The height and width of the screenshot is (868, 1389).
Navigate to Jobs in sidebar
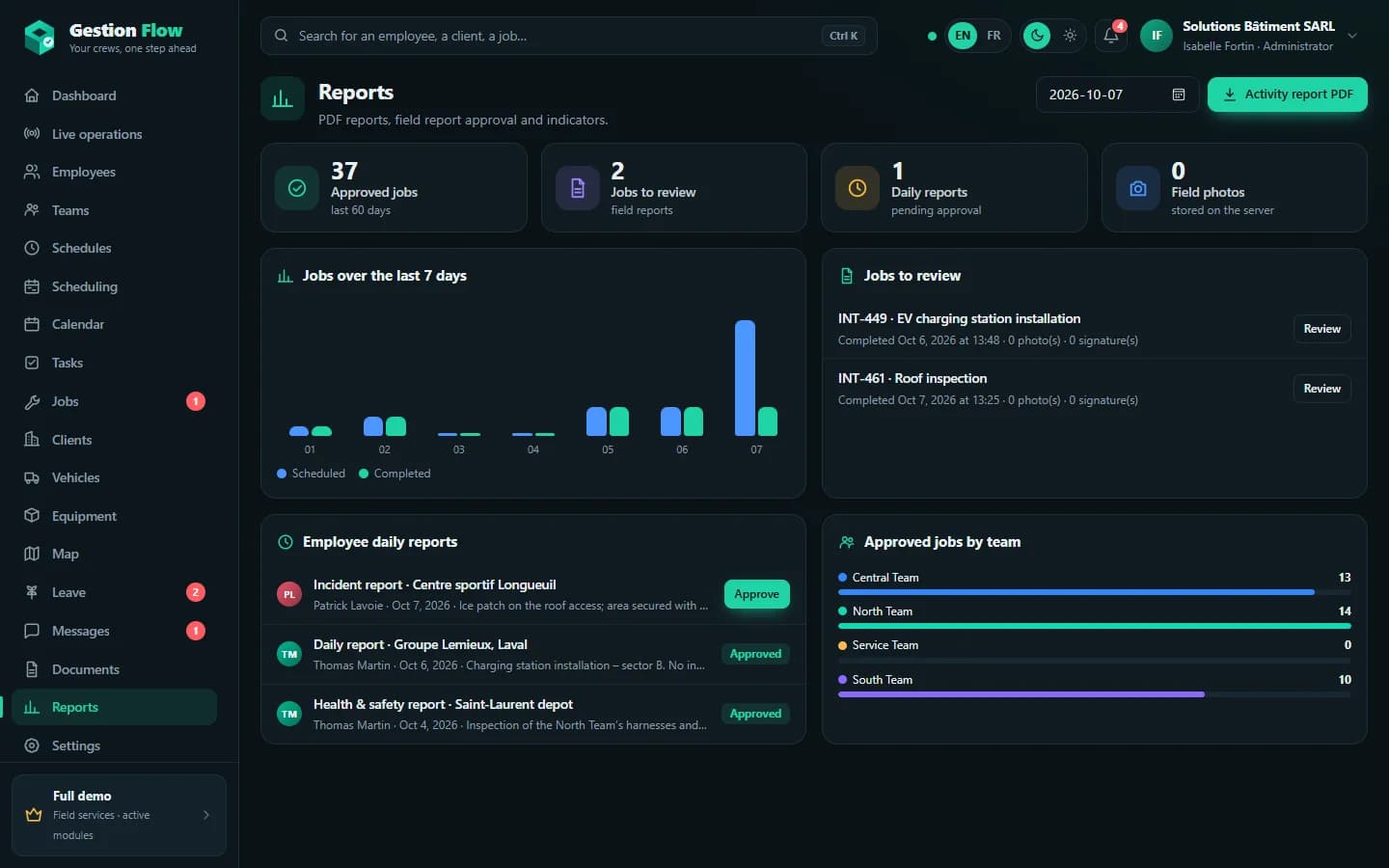[114, 401]
